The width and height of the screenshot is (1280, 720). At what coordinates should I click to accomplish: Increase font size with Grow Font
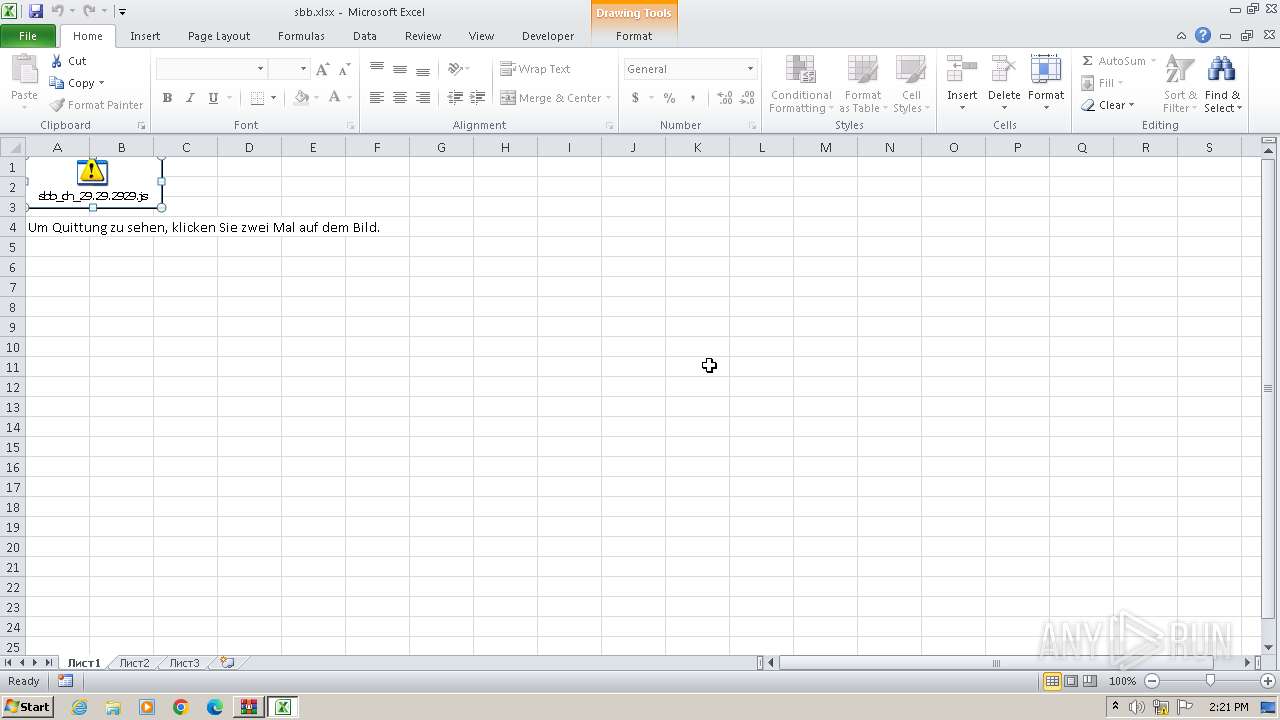point(322,69)
